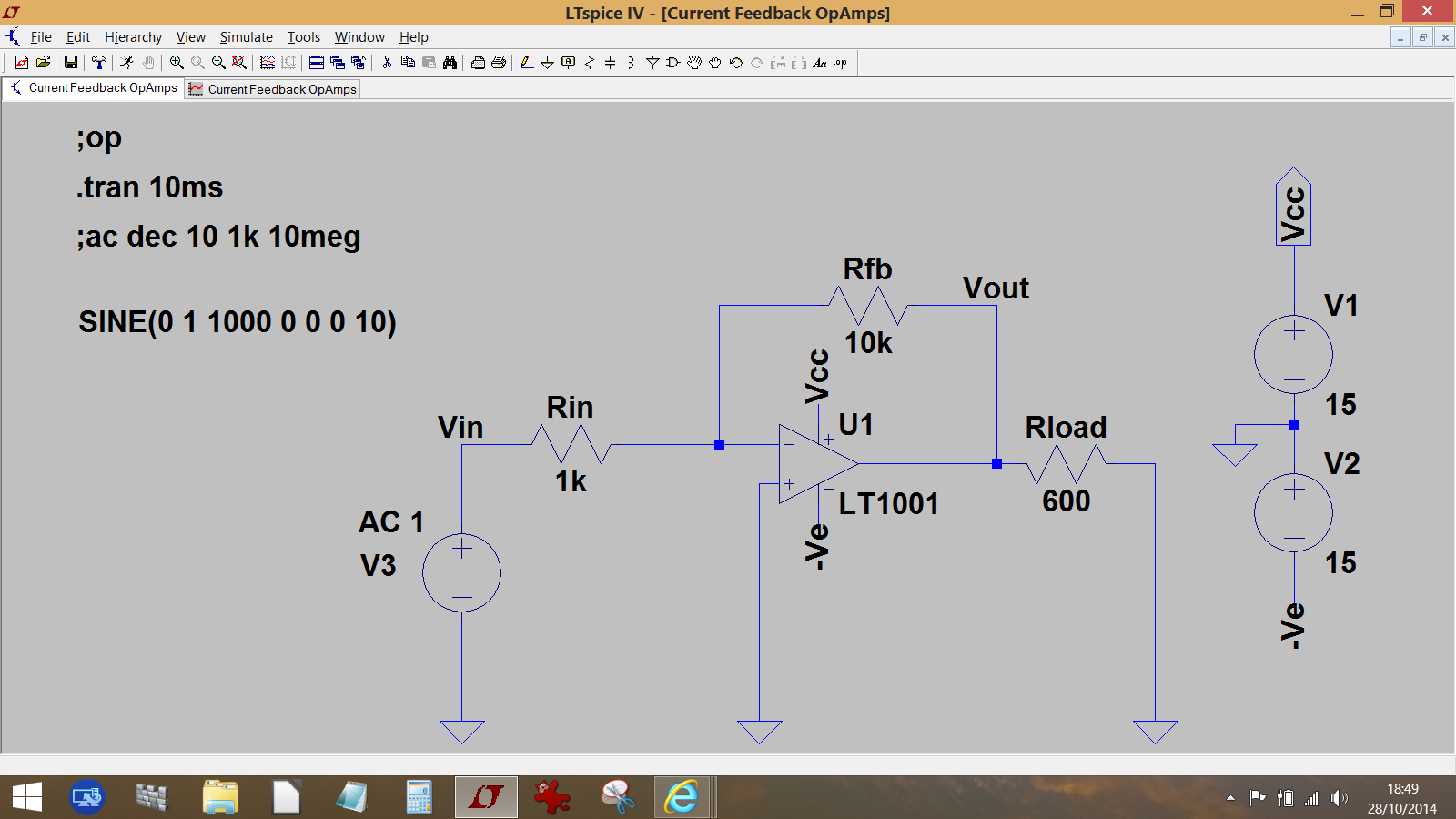This screenshot has width=1456, height=819.
Task: Click the waveform autorange toolbar icon
Action: pyautogui.click(x=267, y=63)
